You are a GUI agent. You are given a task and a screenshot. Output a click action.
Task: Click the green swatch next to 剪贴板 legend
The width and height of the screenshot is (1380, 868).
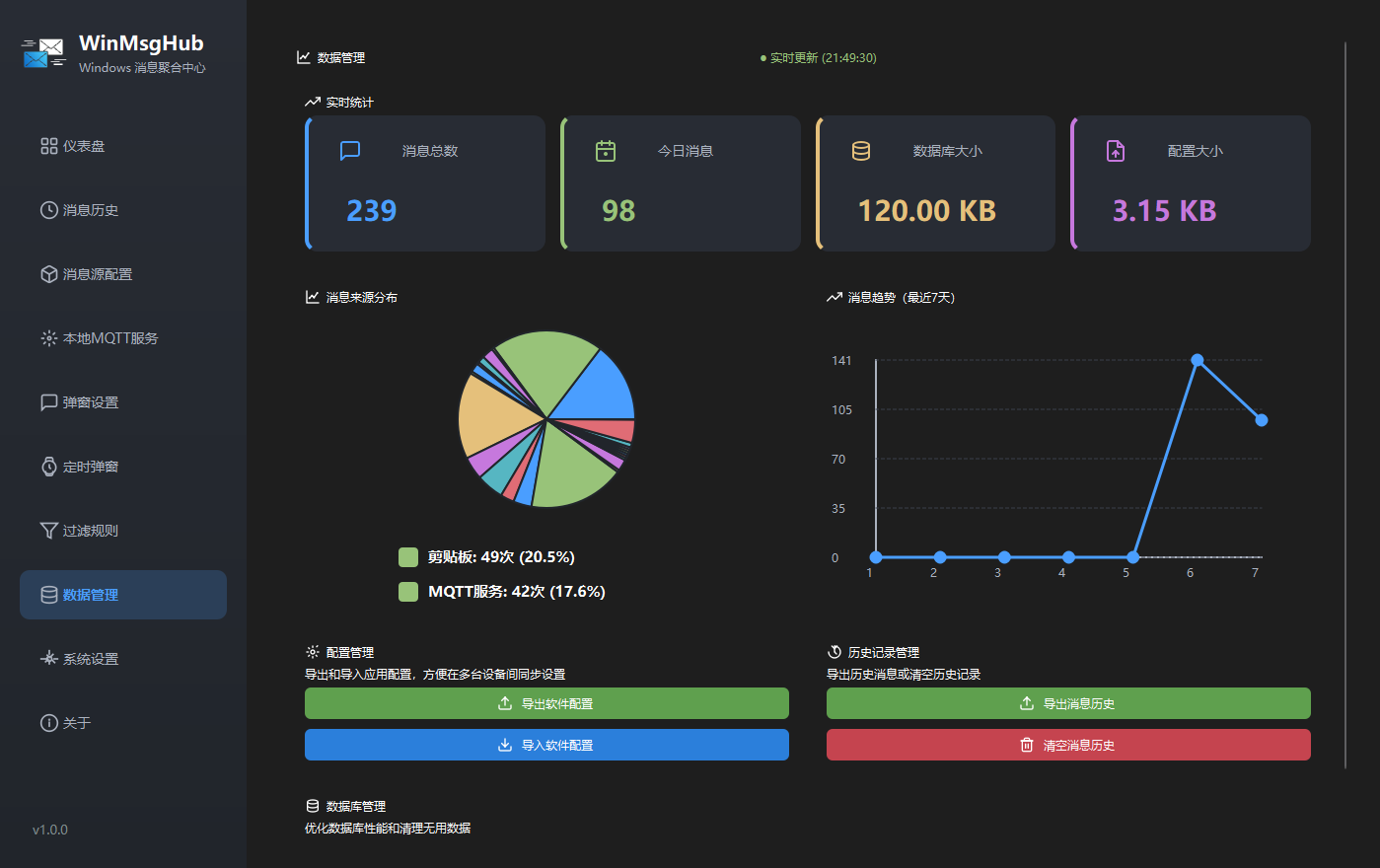click(x=408, y=557)
